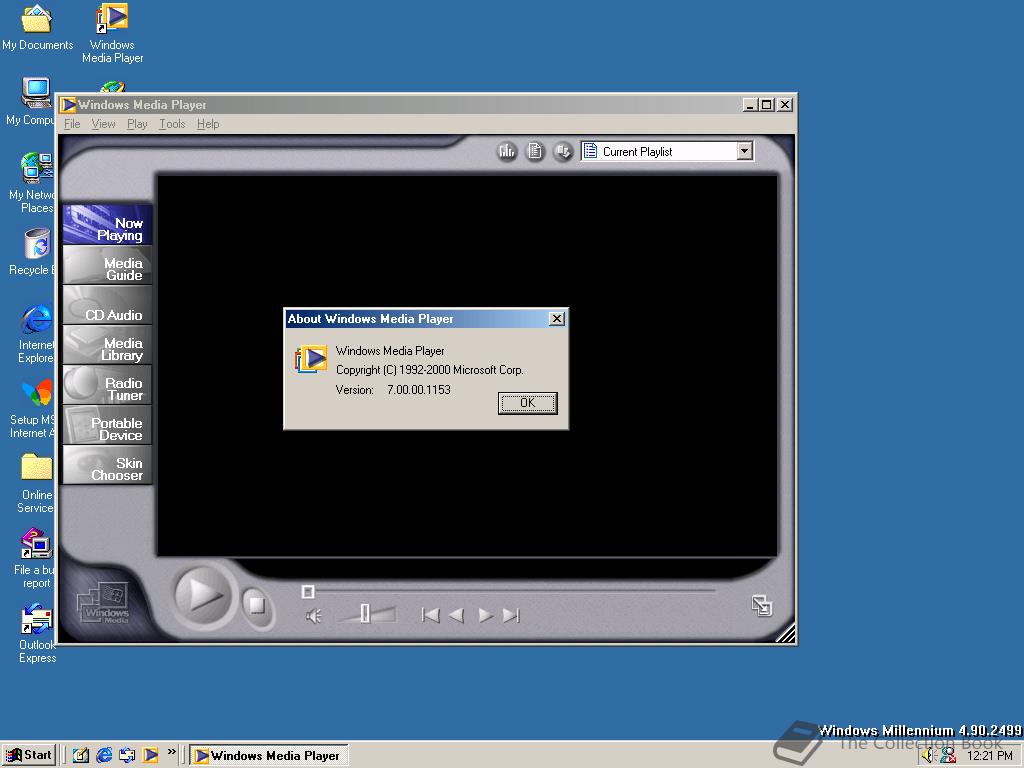Open the View menu
This screenshot has width=1024, height=768.
point(103,124)
